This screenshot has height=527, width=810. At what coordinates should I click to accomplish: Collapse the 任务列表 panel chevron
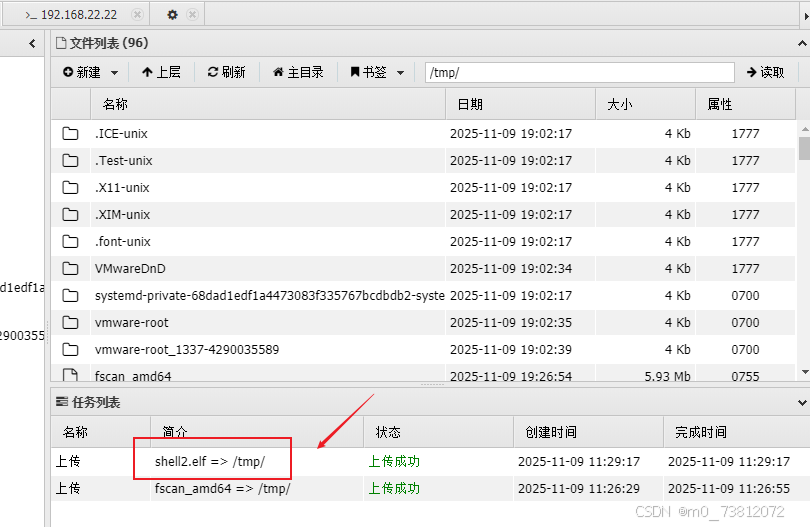[802, 402]
